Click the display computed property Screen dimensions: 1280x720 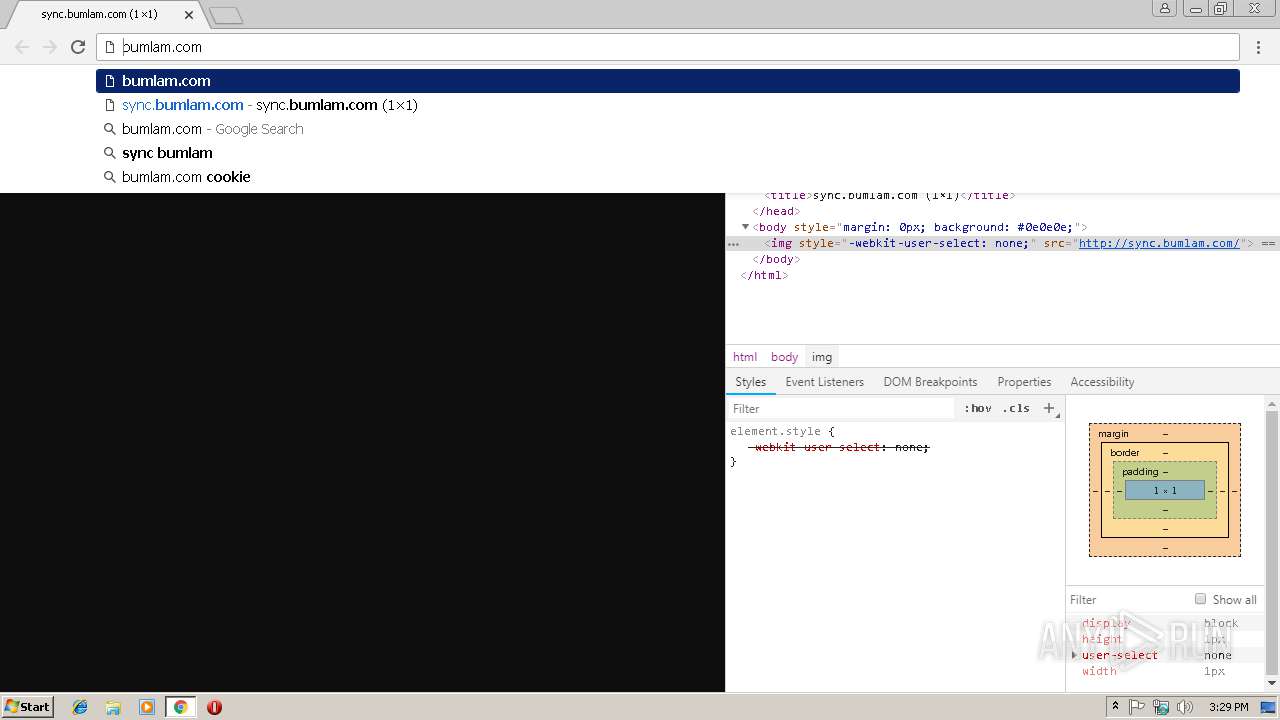[1105, 623]
